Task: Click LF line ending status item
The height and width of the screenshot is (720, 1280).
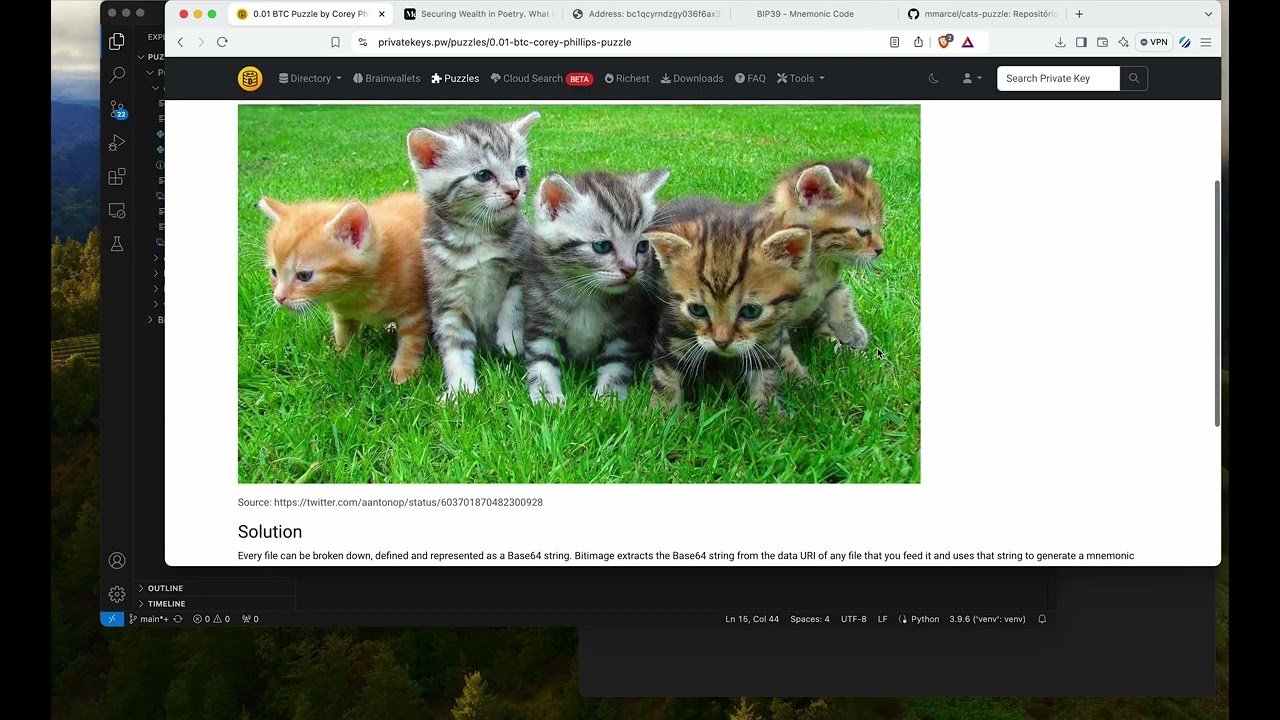Action: [x=883, y=619]
